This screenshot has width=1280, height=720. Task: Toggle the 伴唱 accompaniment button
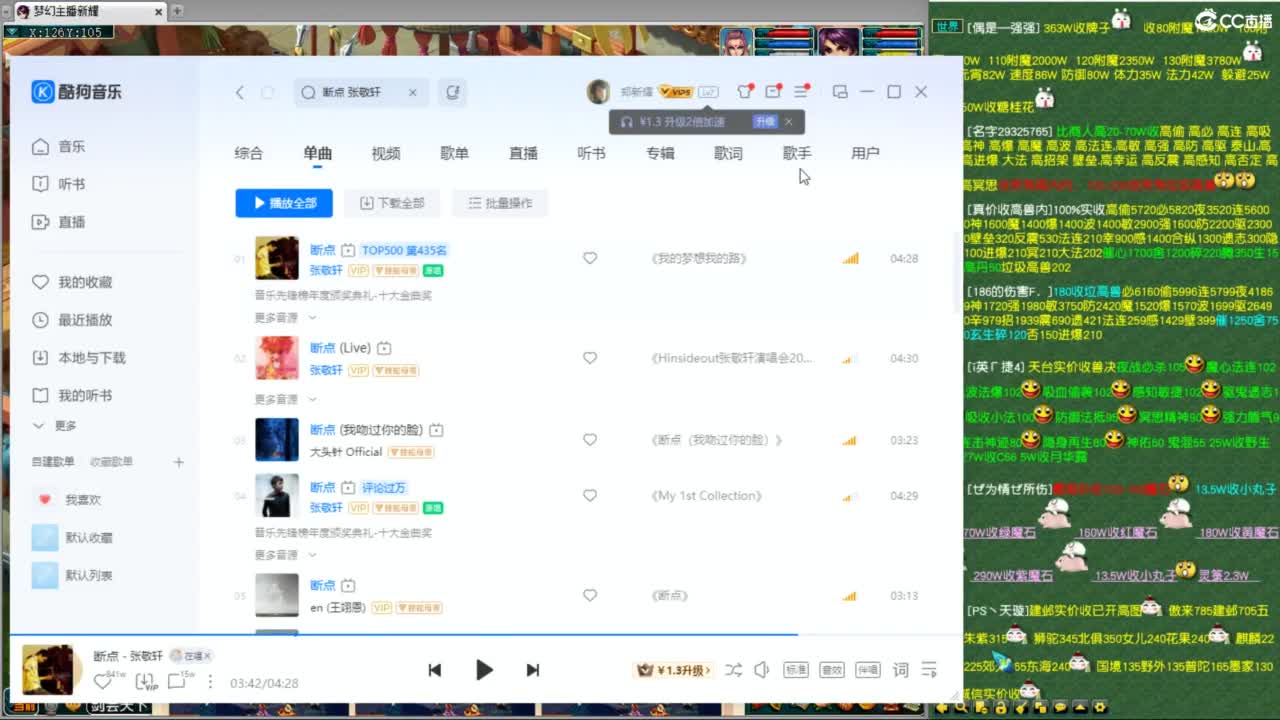868,670
